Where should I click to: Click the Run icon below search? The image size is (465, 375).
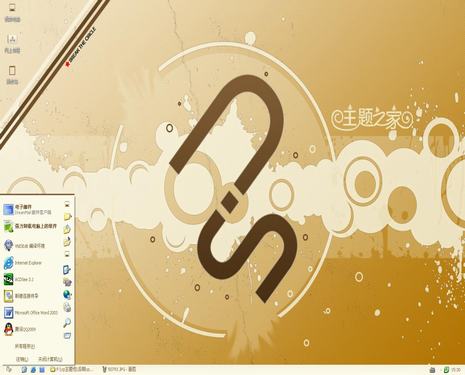coord(67,335)
